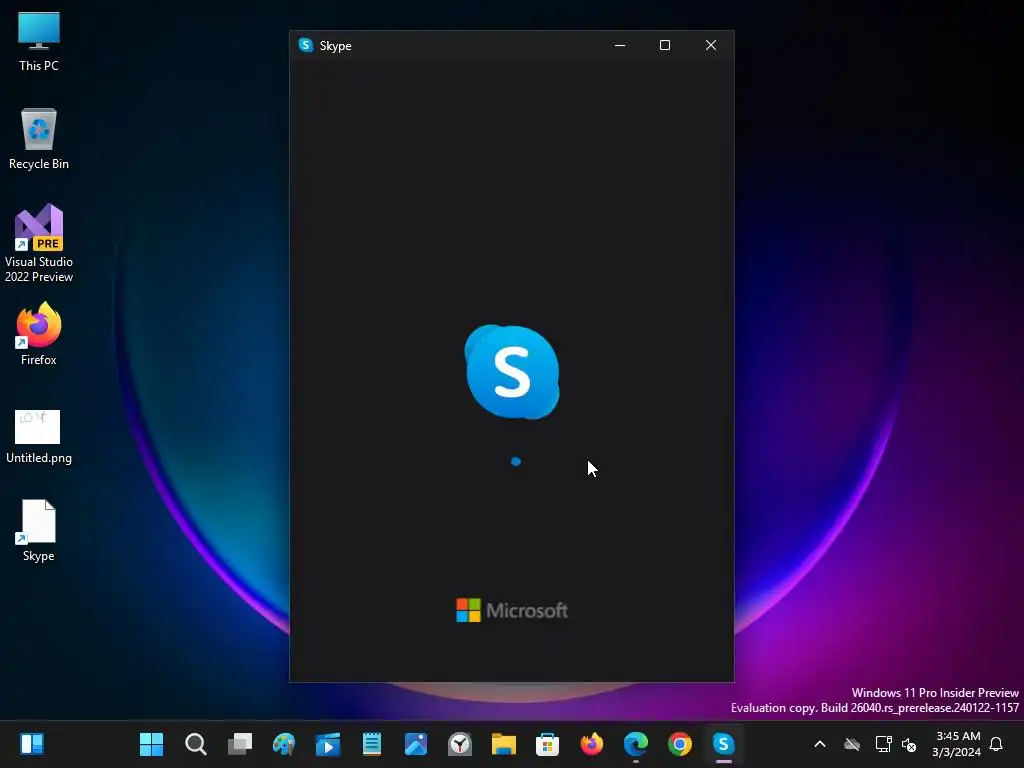Open Task View in taskbar
The image size is (1024, 768).
(x=240, y=744)
